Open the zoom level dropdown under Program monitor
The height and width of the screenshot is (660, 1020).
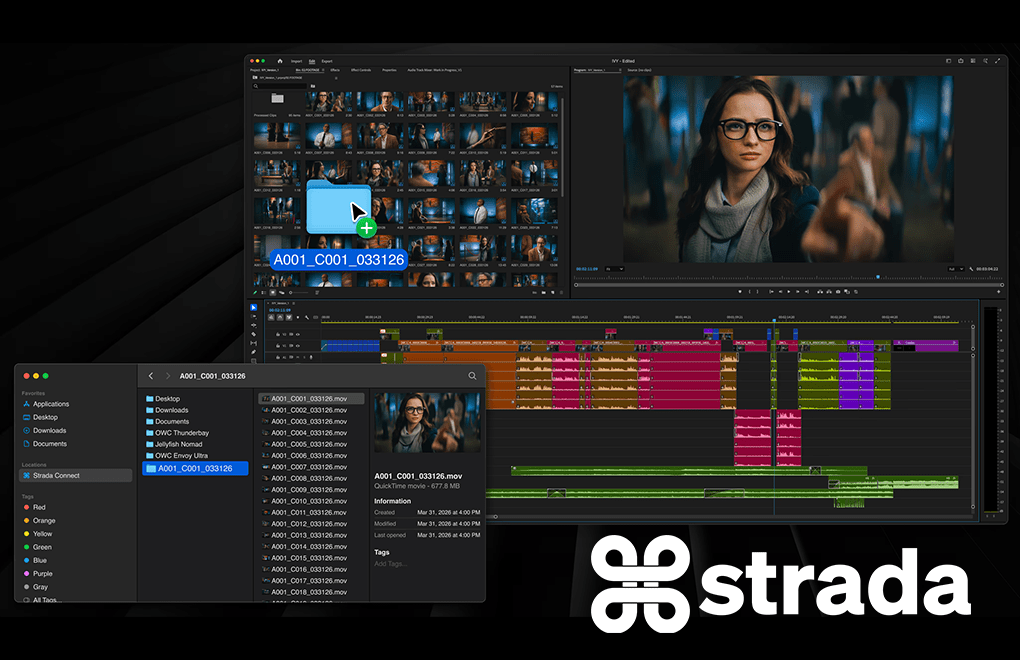[x=614, y=269]
